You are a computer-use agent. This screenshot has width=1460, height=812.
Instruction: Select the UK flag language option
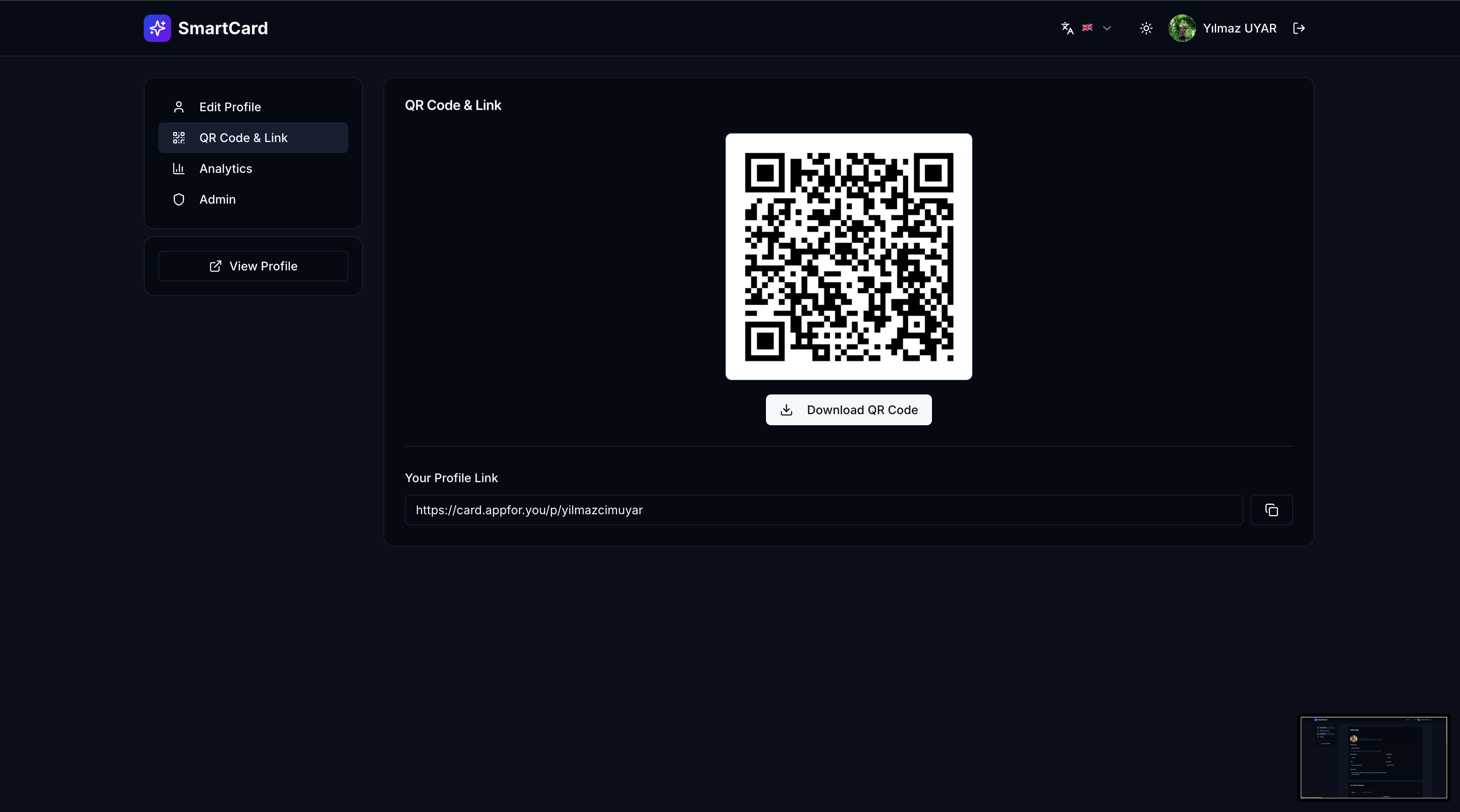coord(1087,28)
